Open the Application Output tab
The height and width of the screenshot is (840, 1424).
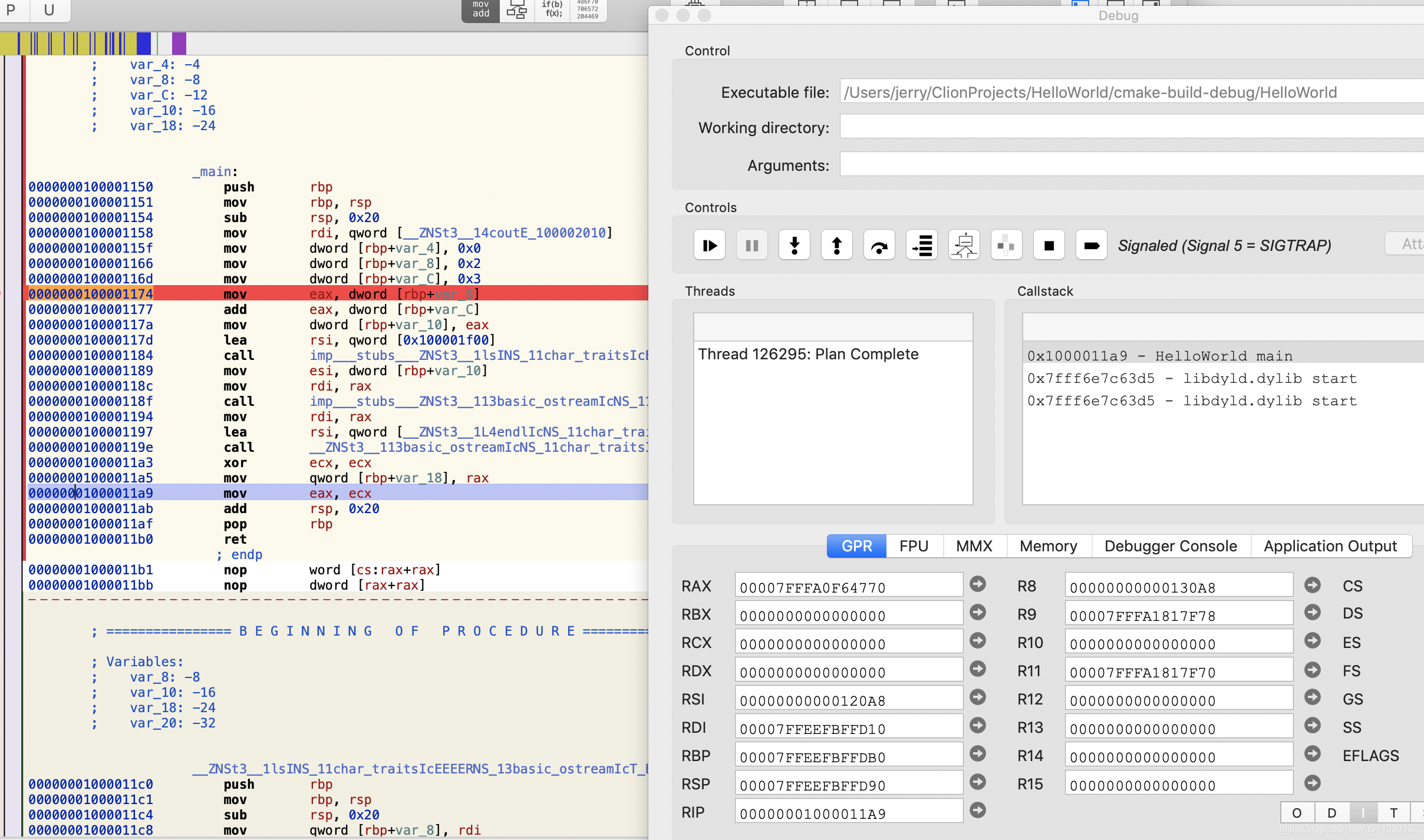(x=1330, y=546)
